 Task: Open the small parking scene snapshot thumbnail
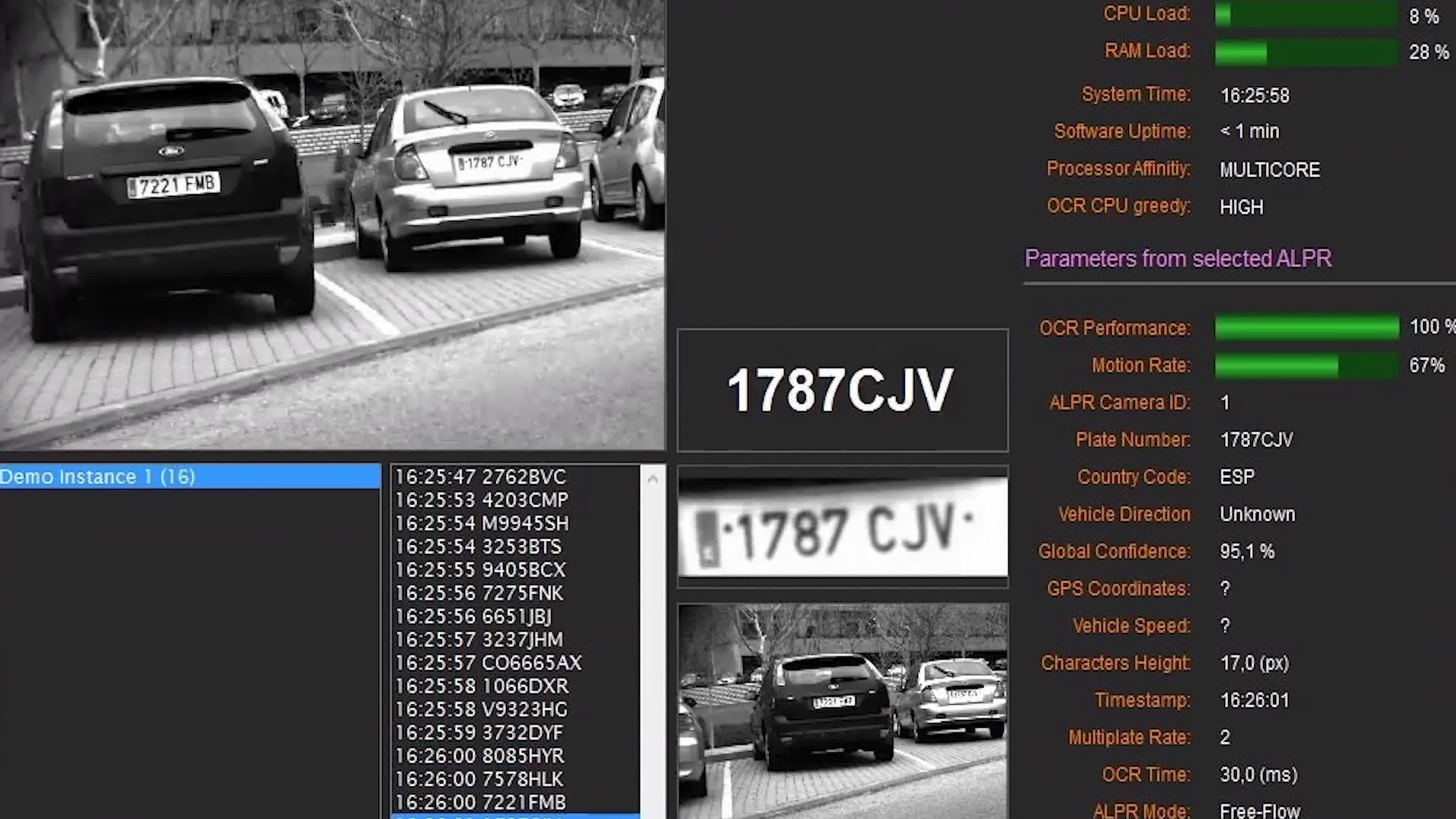click(x=842, y=711)
